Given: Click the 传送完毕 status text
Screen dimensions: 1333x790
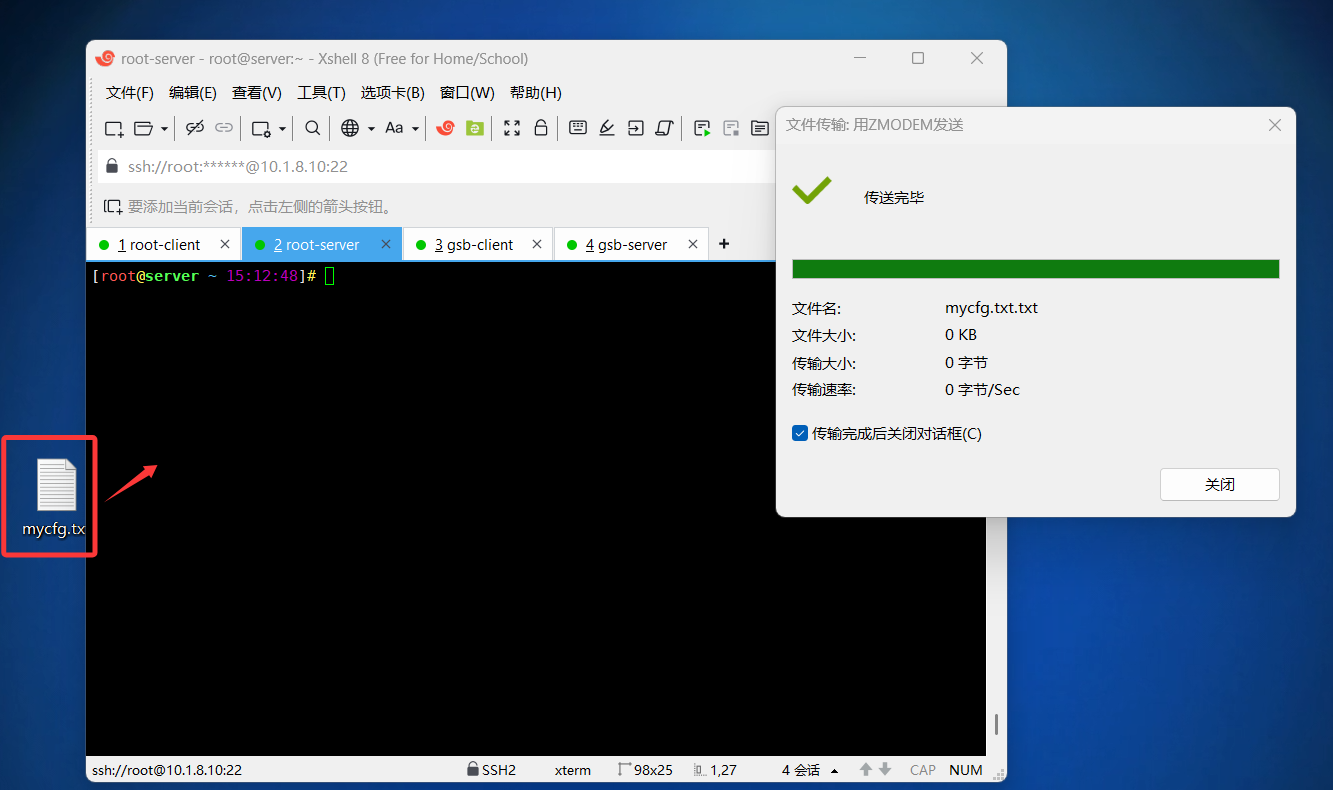Looking at the screenshot, I should [x=894, y=198].
